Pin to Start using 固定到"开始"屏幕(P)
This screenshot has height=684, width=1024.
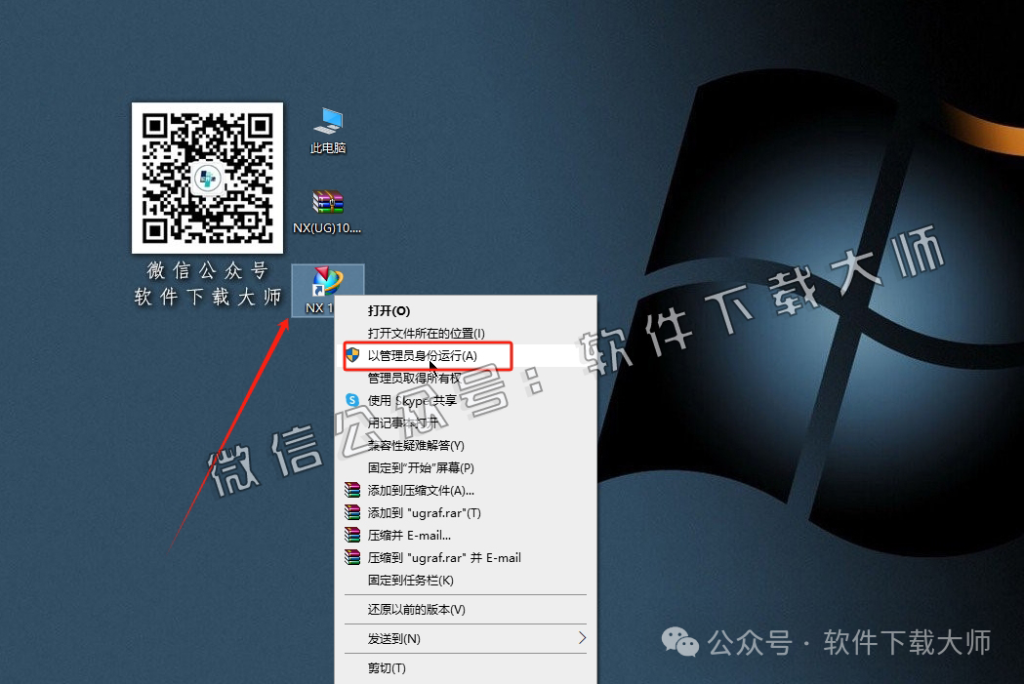pos(420,468)
